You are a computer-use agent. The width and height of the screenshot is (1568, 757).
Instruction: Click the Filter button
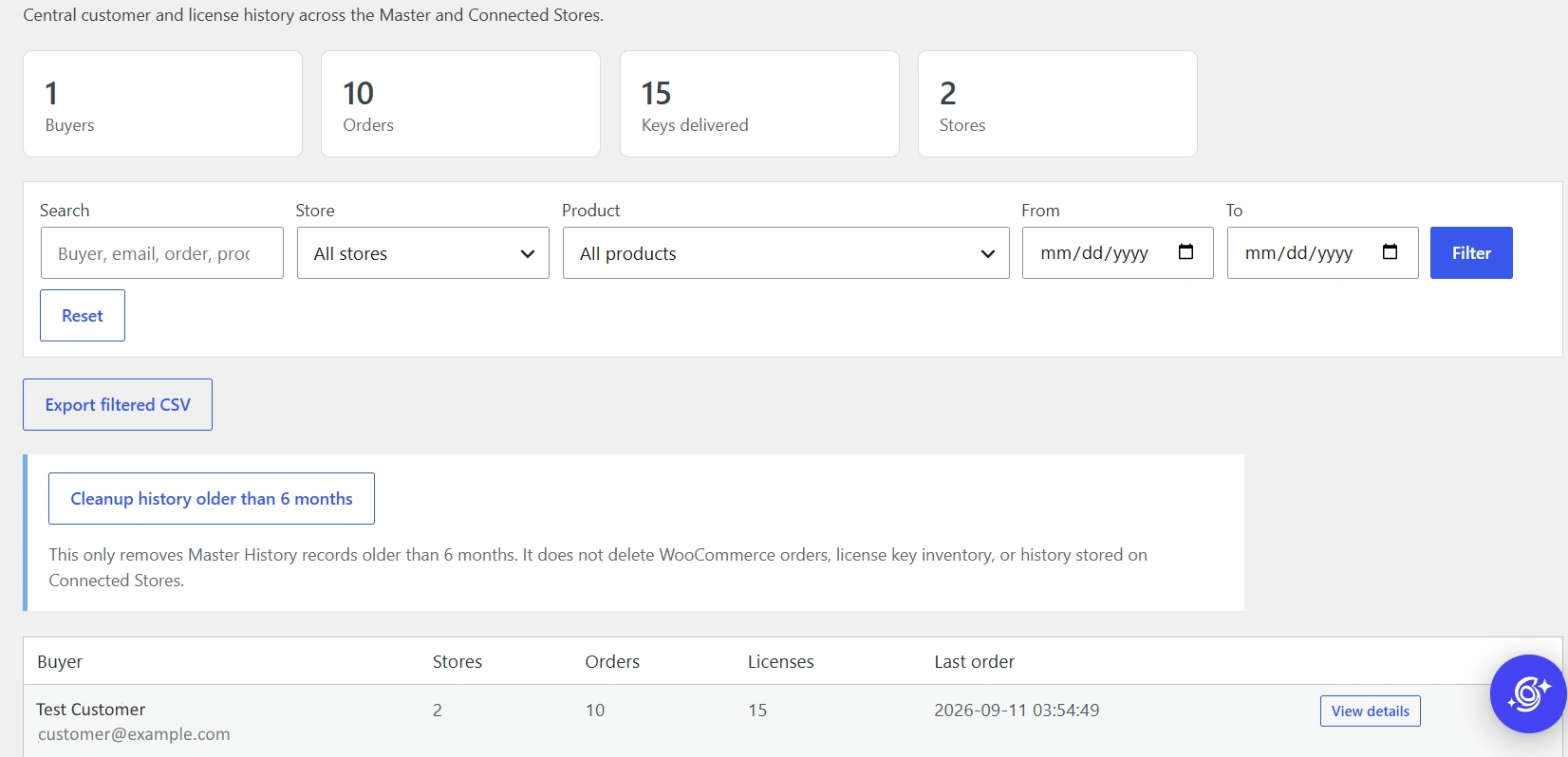pos(1471,252)
